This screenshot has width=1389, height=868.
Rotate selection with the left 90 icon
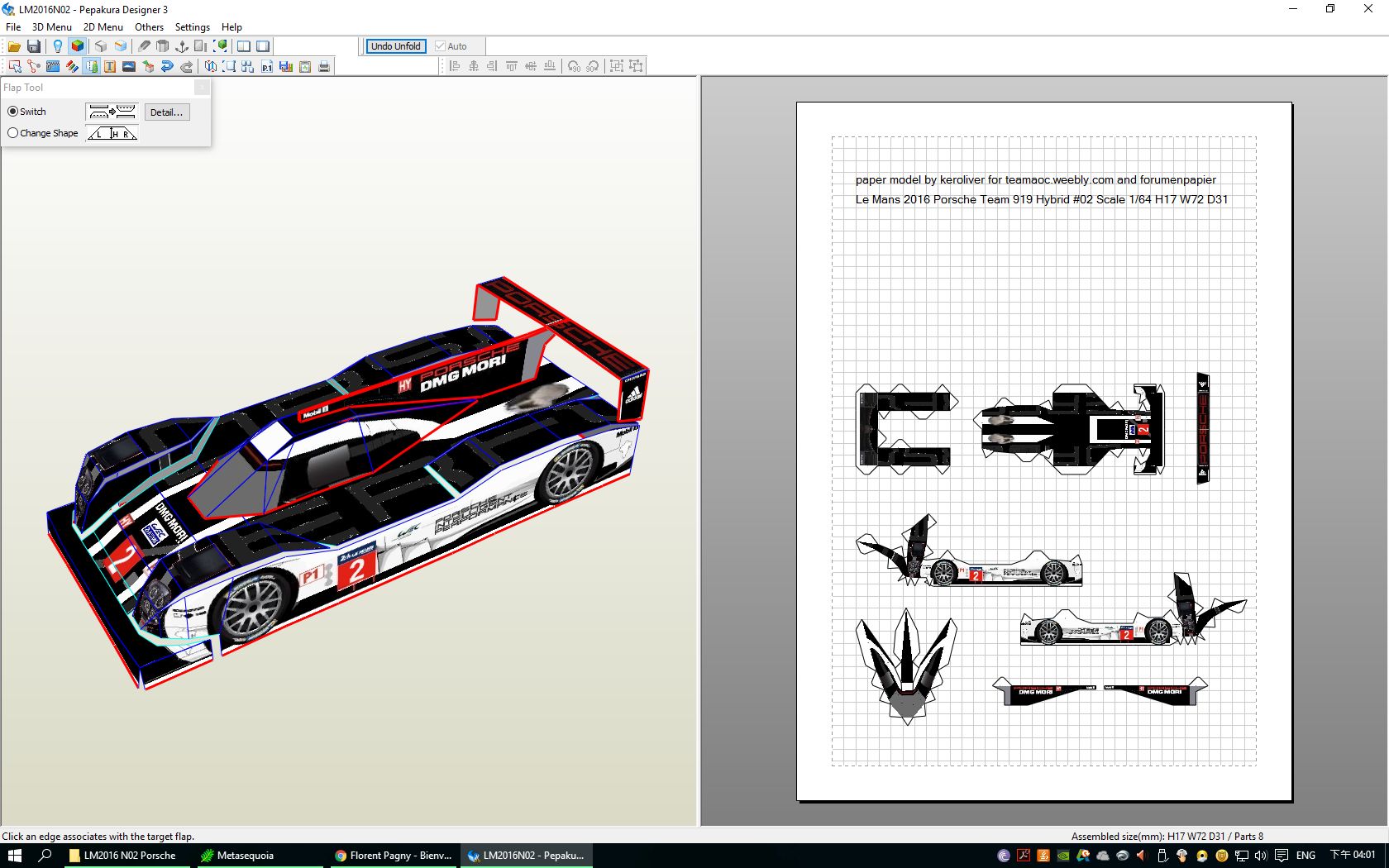coord(574,66)
